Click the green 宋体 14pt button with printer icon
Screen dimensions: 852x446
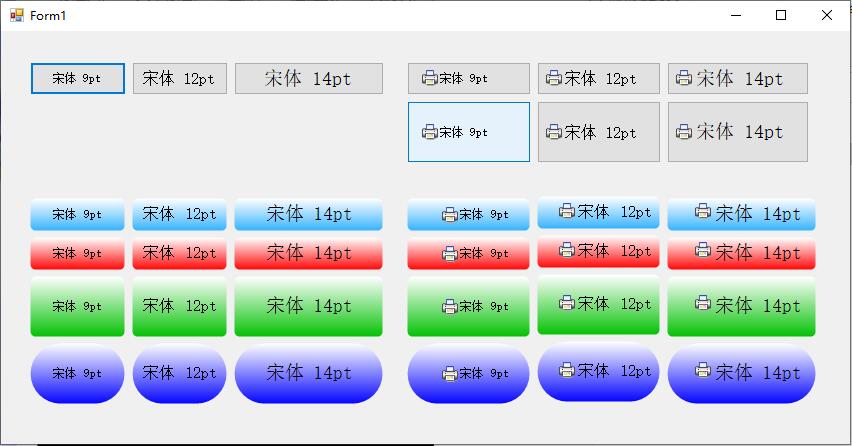click(741, 306)
